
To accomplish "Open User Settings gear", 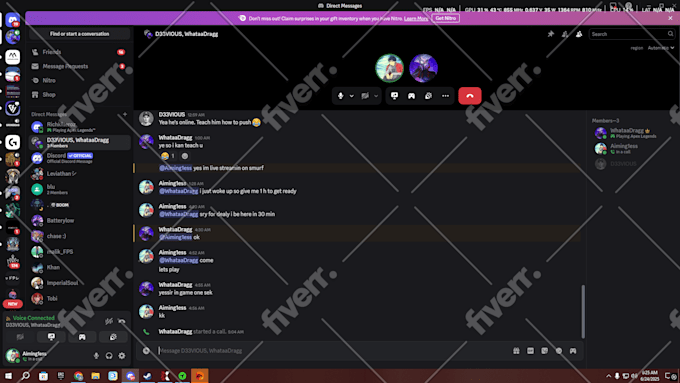I will (x=122, y=356).
